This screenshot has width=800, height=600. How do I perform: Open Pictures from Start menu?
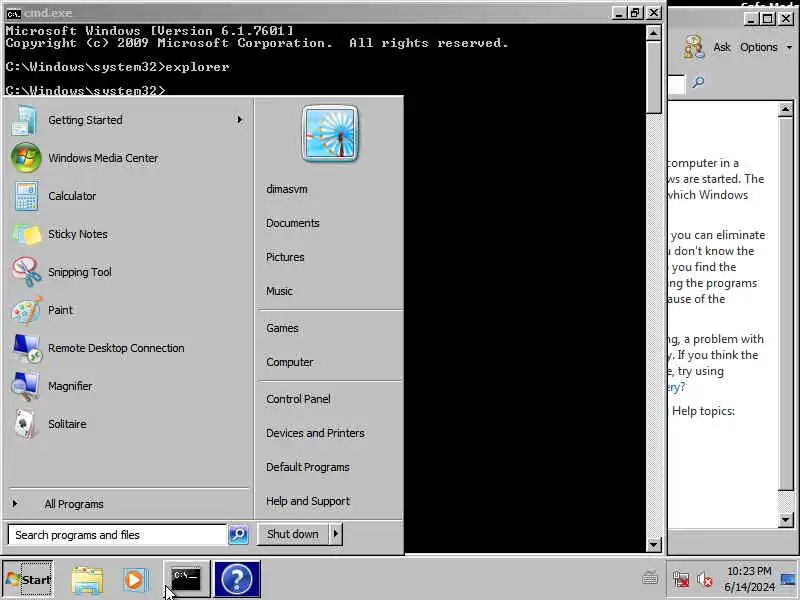click(x=285, y=258)
